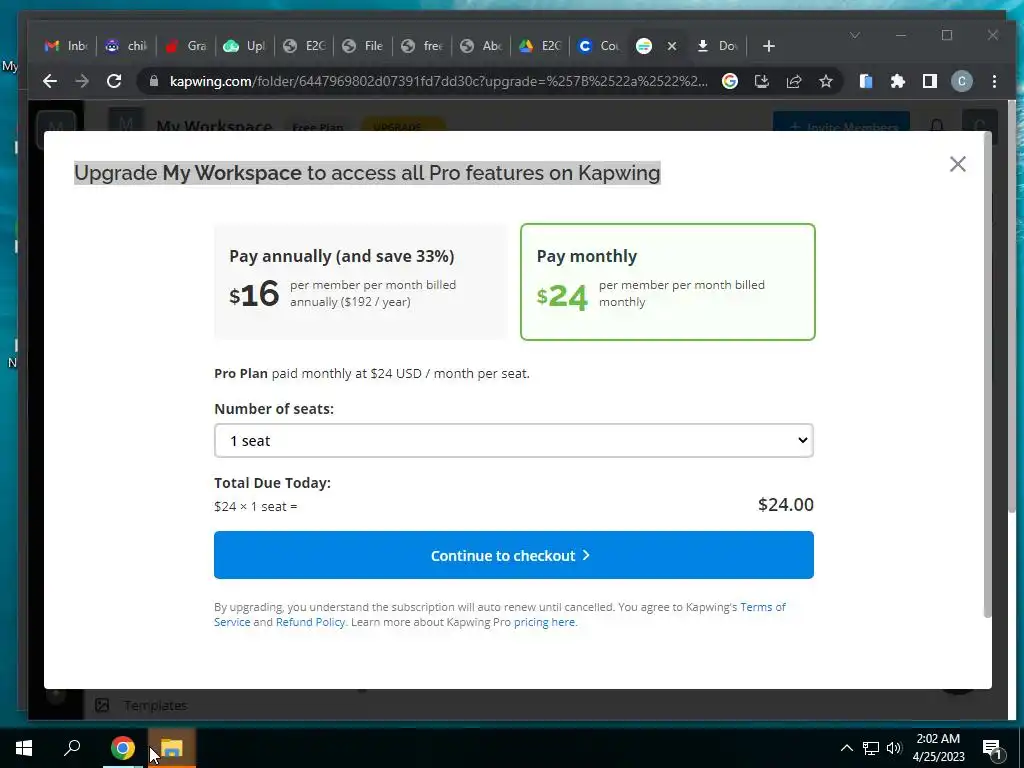Screen dimensions: 1024x768
Task: Click the volume tray icon
Action: [894, 748]
